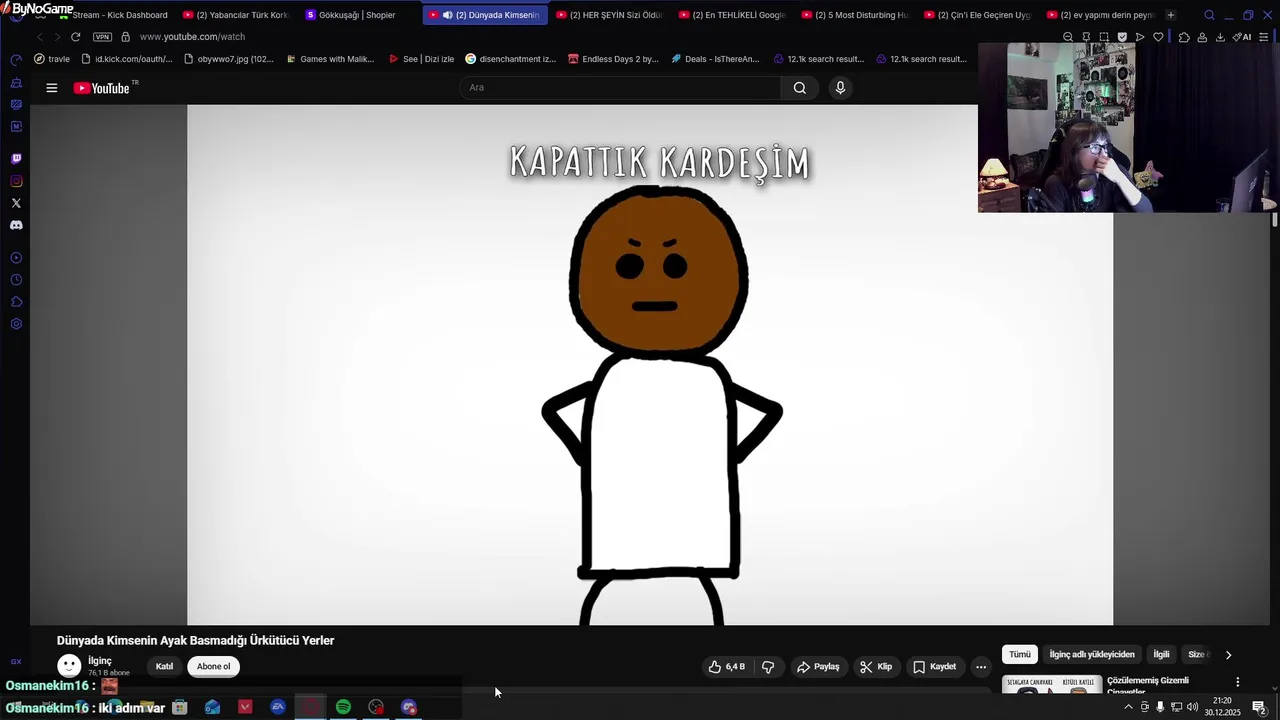Open the Downloads icon in toolbar
The height and width of the screenshot is (720, 1280).
[1220, 37]
